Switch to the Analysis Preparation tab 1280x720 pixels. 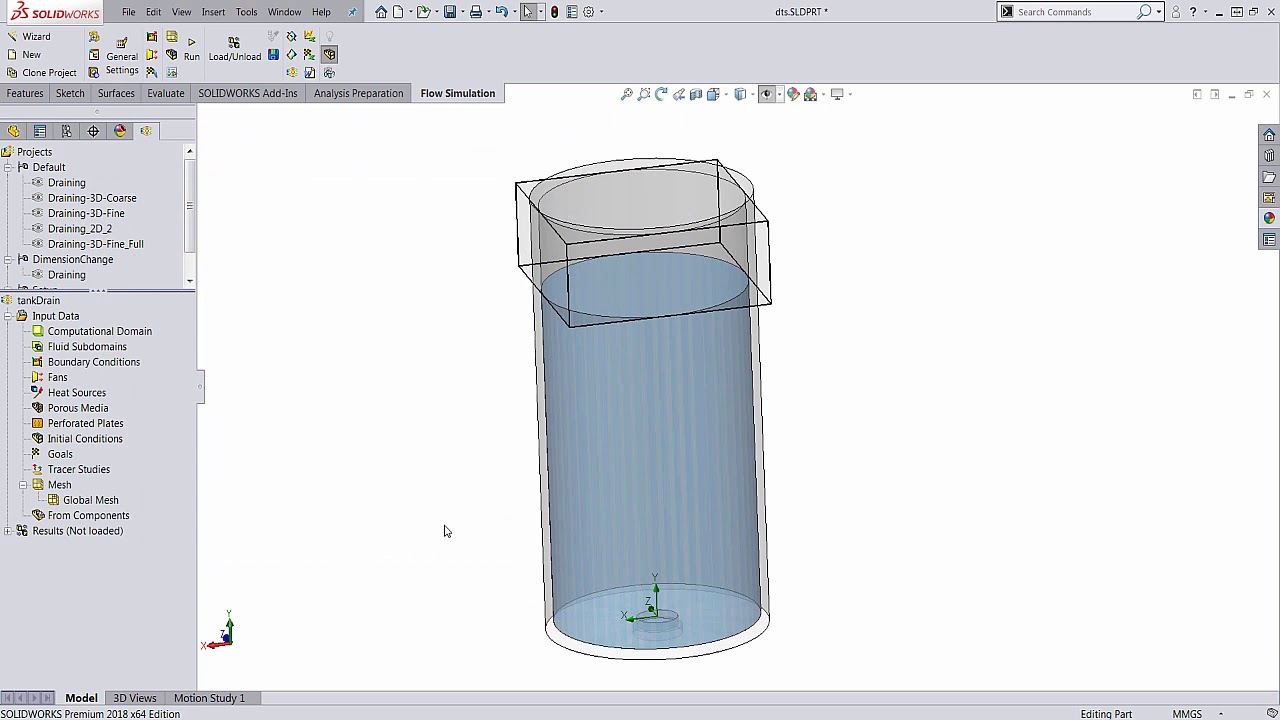tap(358, 93)
